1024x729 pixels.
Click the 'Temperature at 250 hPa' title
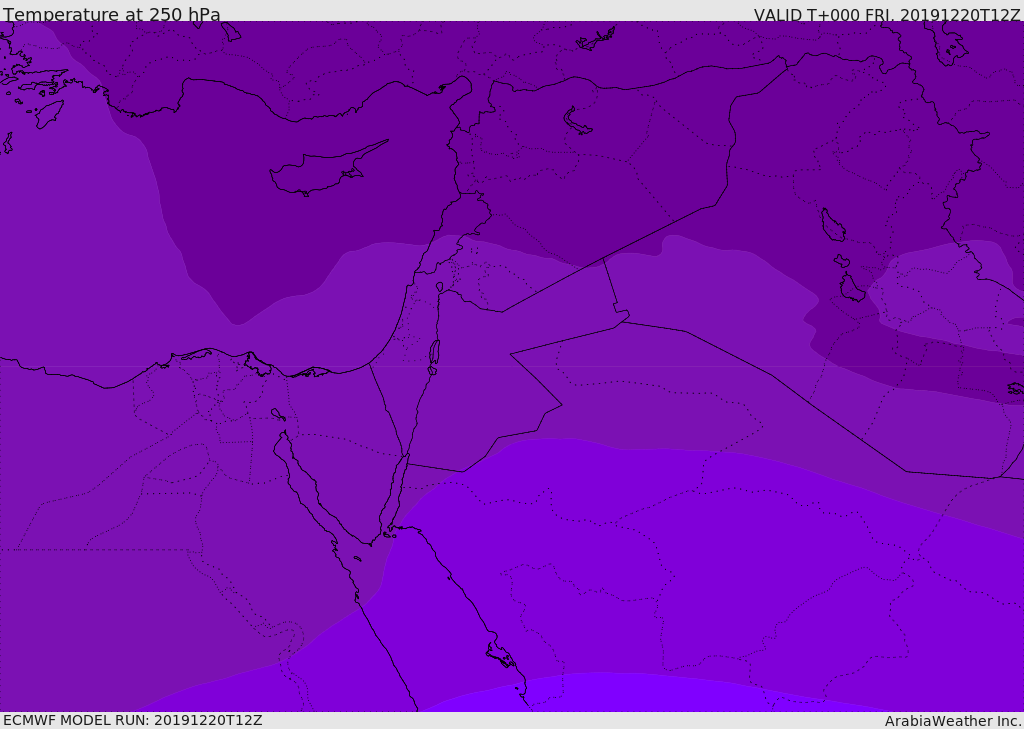pyautogui.click(x=112, y=14)
